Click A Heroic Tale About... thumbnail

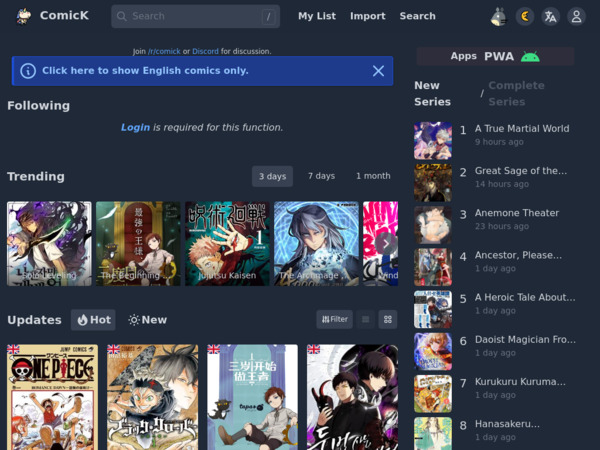click(x=433, y=309)
